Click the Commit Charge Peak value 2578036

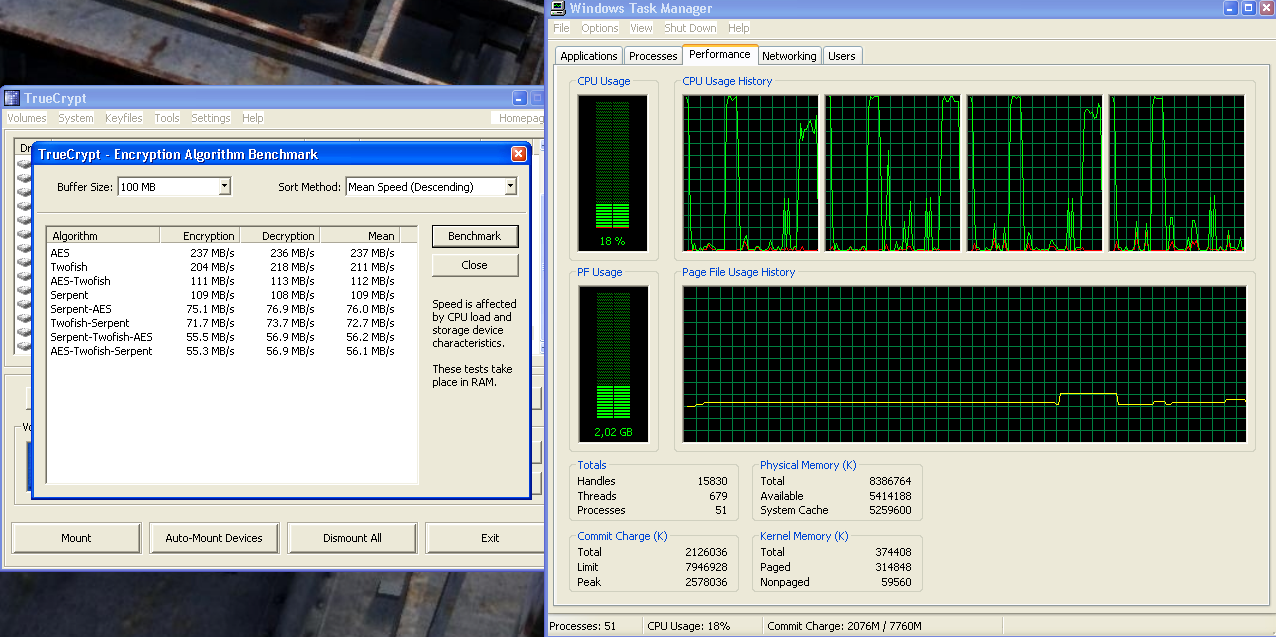[705, 582]
